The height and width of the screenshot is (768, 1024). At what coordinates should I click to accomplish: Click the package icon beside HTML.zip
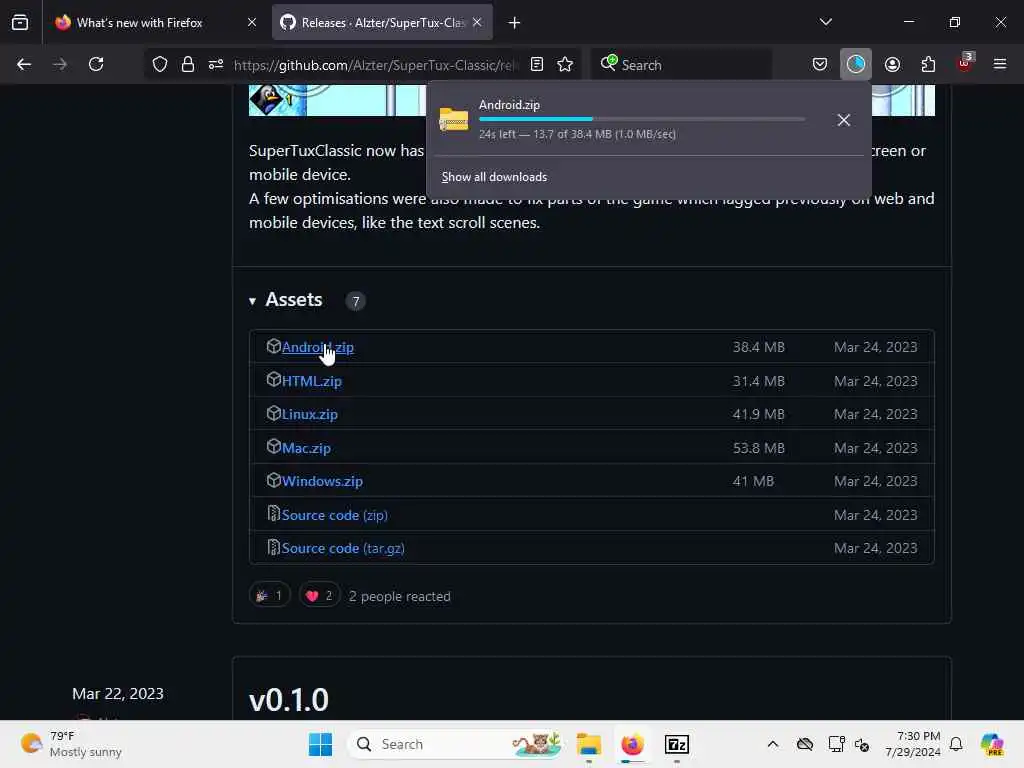coord(274,379)
